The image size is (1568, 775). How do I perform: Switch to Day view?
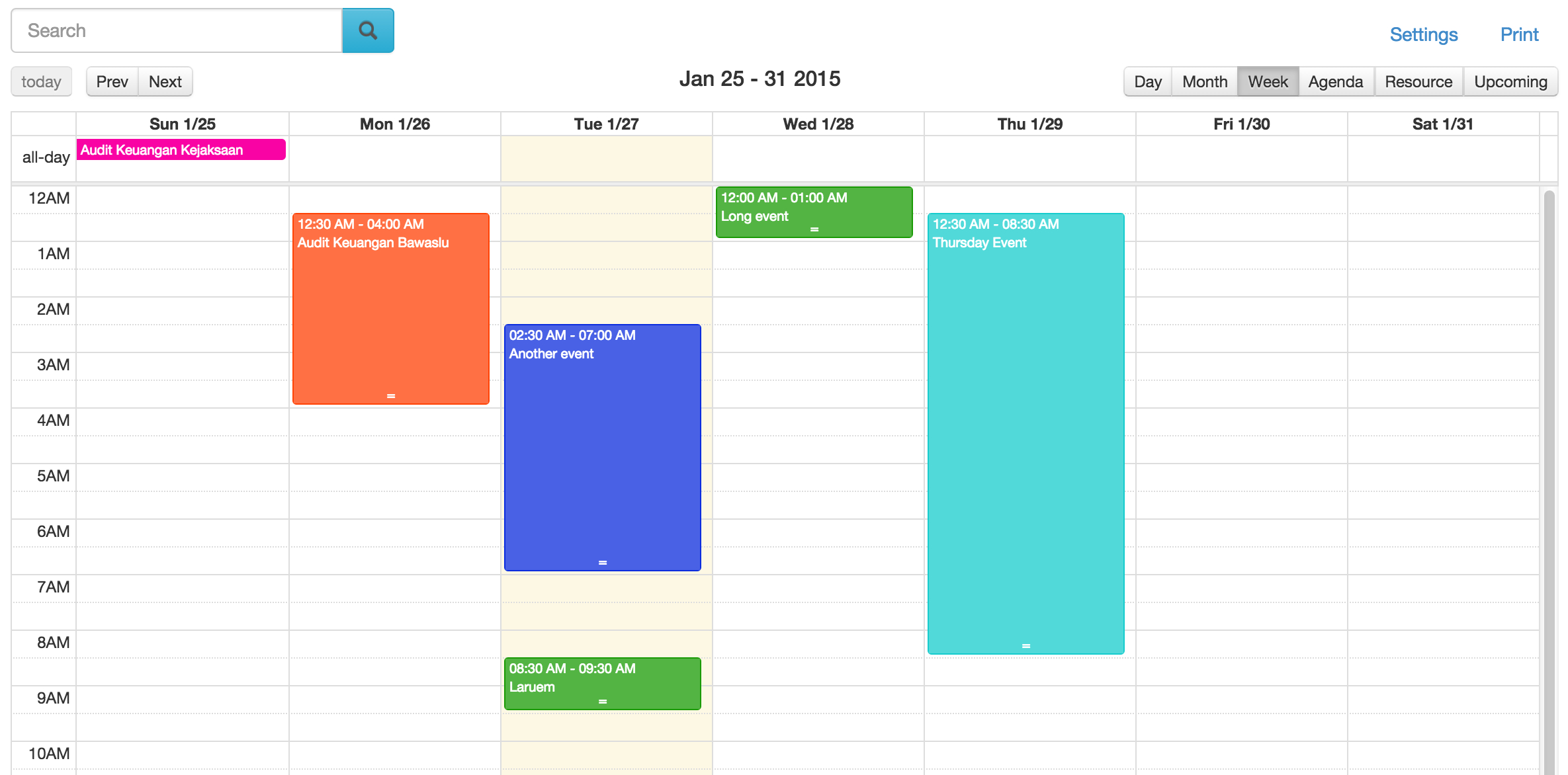coord(1148,81)
